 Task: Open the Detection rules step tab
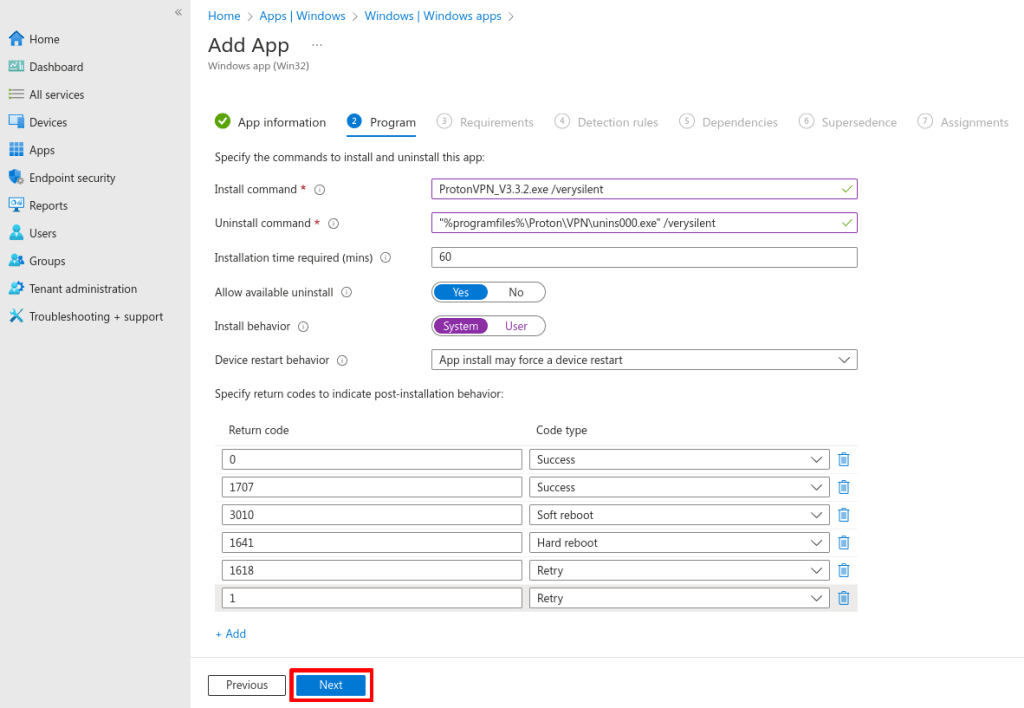606,122
